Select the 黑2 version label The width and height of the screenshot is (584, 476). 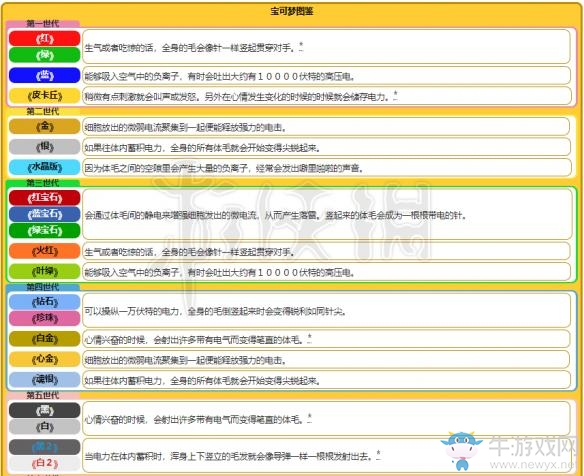[x=45, y=447]
